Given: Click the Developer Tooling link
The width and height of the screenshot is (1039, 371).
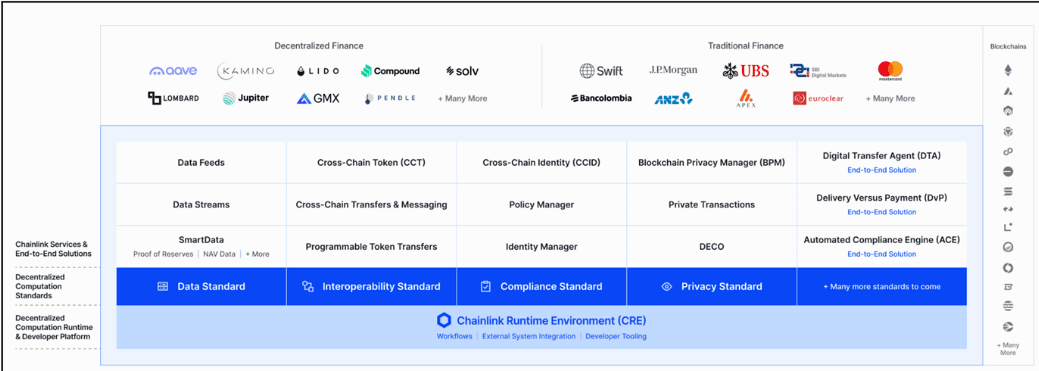Looking at the screenshot, I should point(616,337).
